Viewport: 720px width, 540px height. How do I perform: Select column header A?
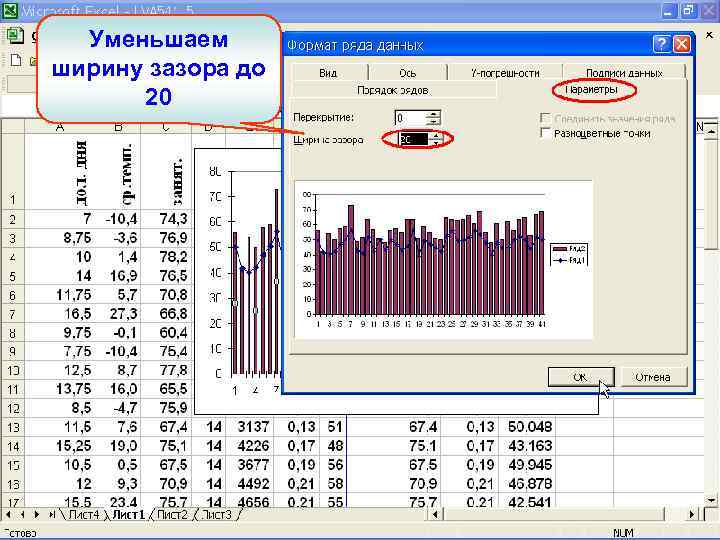[x=59, y=126]
